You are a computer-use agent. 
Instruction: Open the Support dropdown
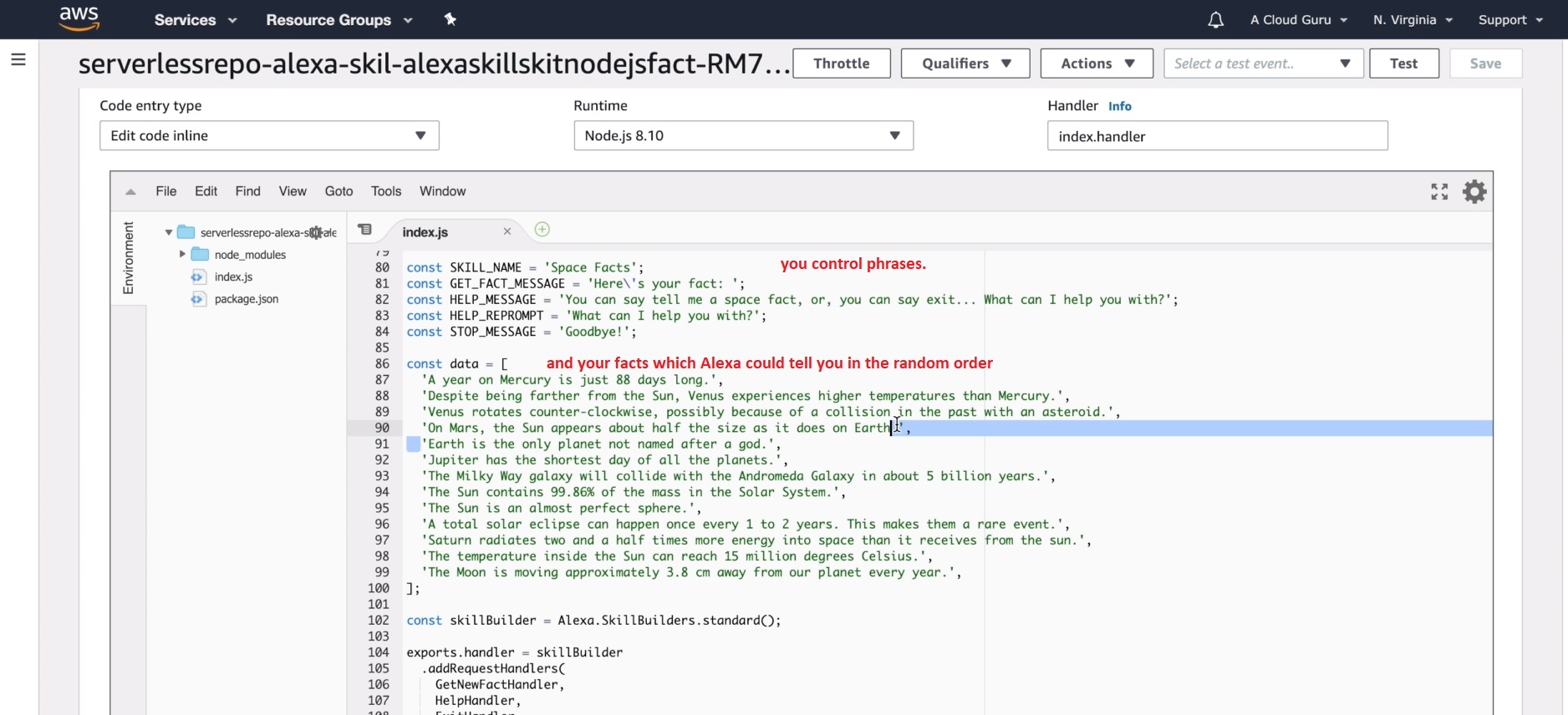[1510, 20]
